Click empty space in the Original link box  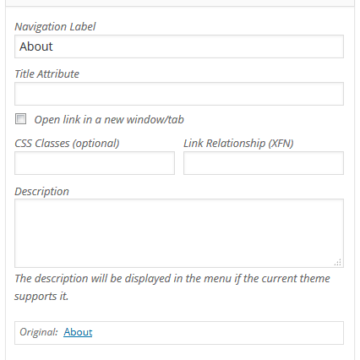(x=217, y=333)
